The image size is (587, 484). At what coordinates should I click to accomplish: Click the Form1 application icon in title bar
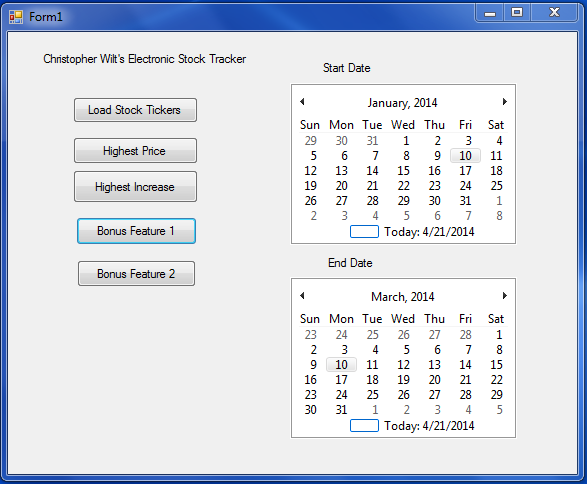point(16,17)
